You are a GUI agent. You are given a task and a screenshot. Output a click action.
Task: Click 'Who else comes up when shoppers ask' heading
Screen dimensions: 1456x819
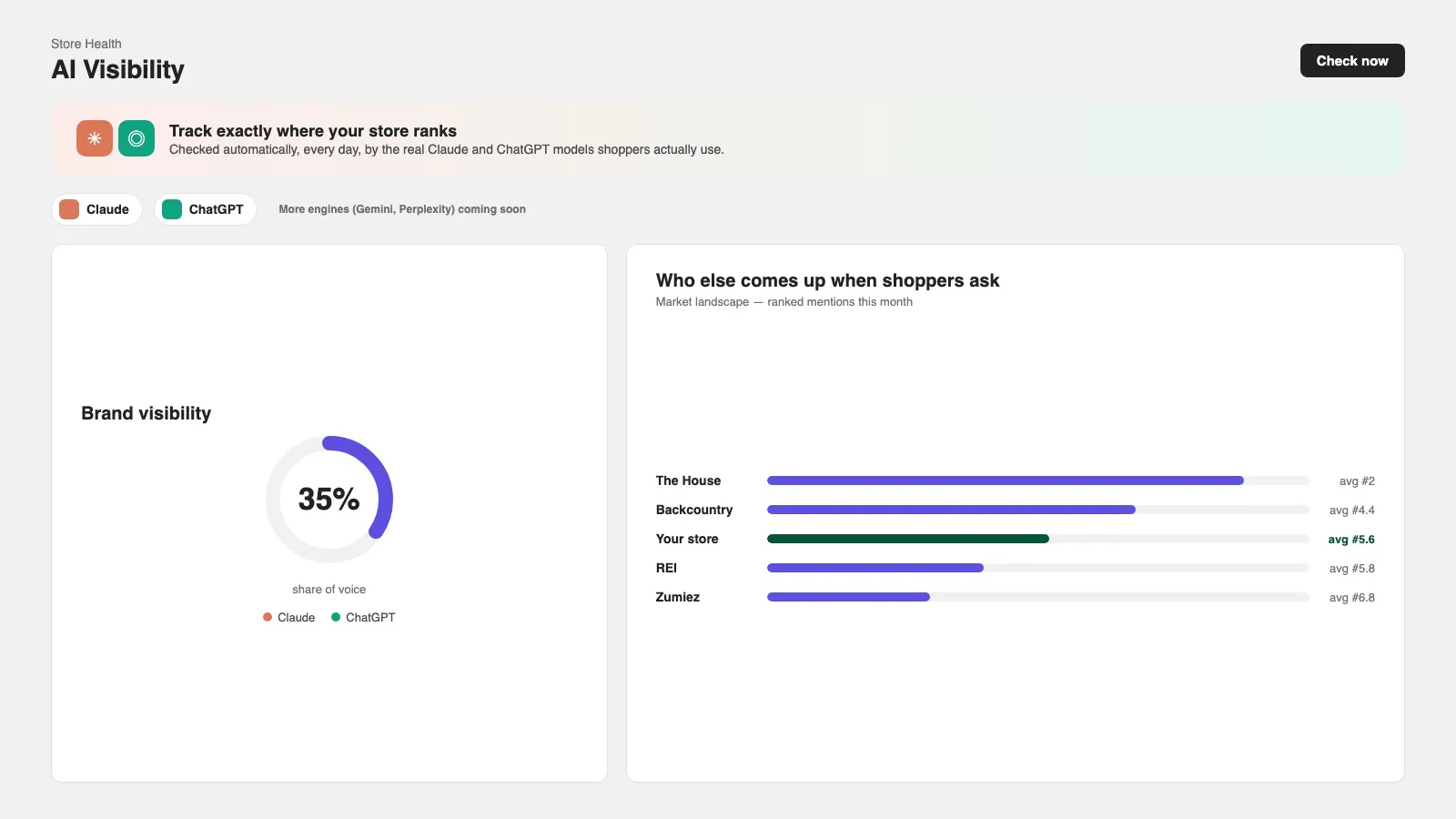tap(827, 280)
